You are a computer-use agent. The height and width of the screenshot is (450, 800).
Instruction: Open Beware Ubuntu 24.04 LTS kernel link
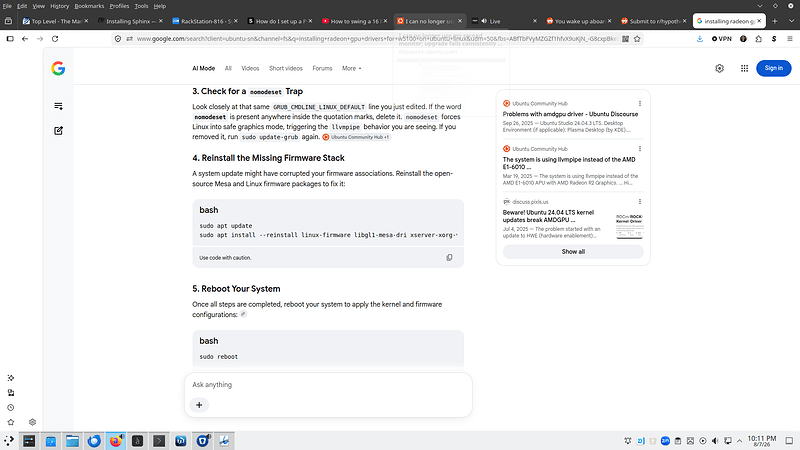click(548, 216)
